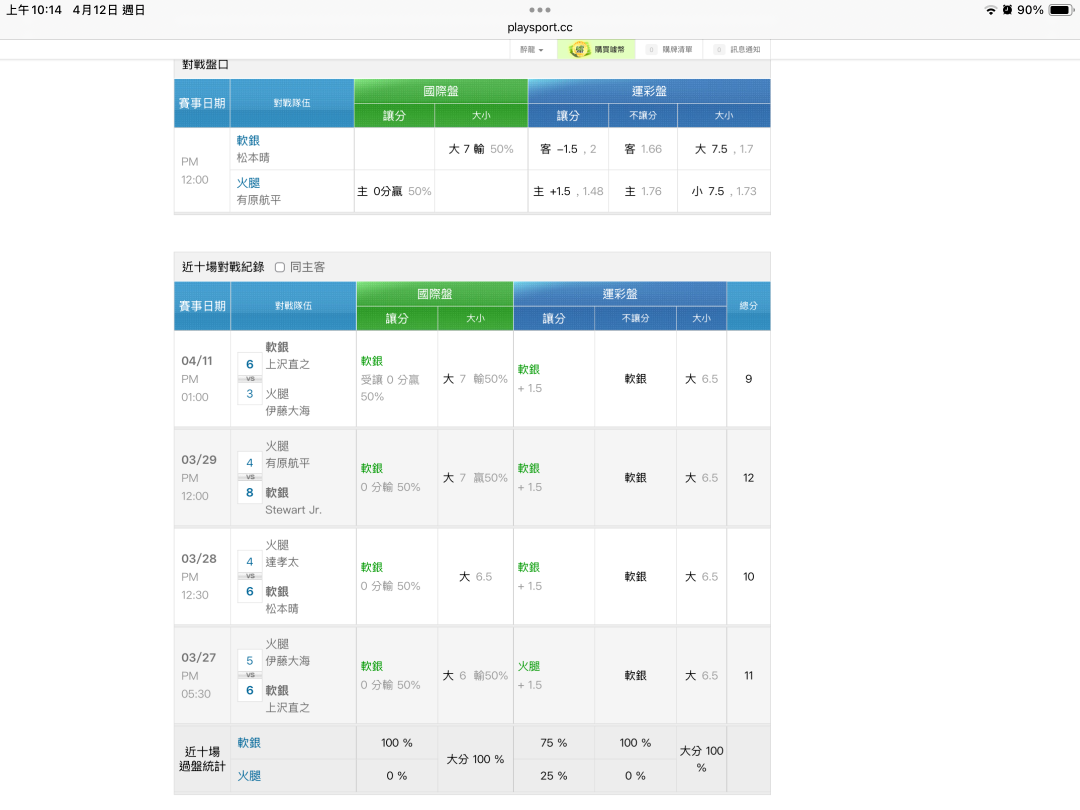The width and height of the screenshot is (1080, 810).
Task: Click 大 6 輸50% cell in 03/27 row
Action: click(x=475, y=676)
